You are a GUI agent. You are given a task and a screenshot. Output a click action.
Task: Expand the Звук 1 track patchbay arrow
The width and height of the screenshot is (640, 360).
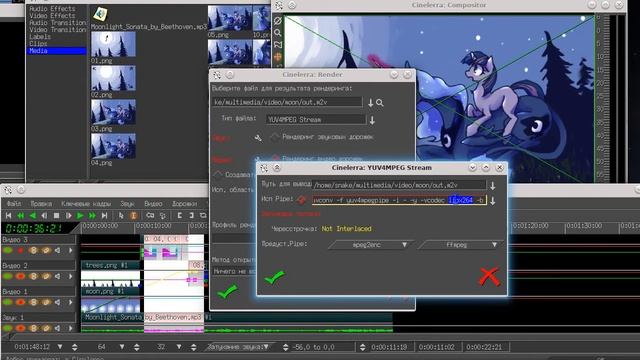(x=70, y=328)
